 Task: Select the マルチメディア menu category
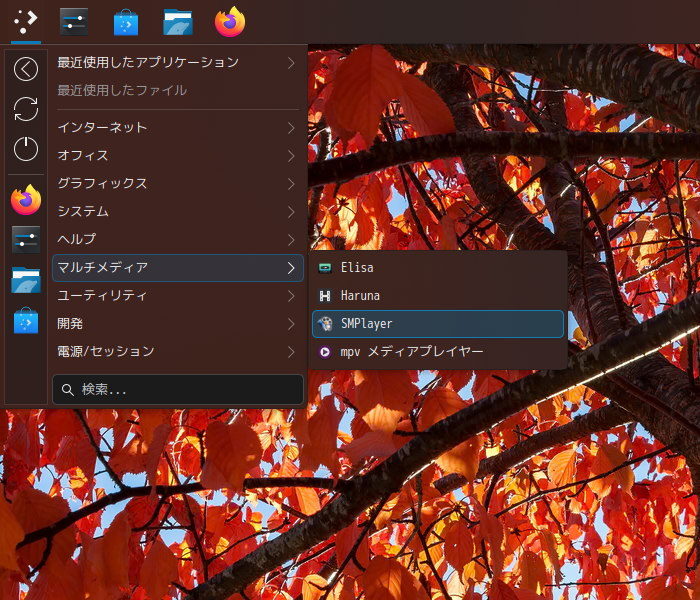click(x=178, y=268)
